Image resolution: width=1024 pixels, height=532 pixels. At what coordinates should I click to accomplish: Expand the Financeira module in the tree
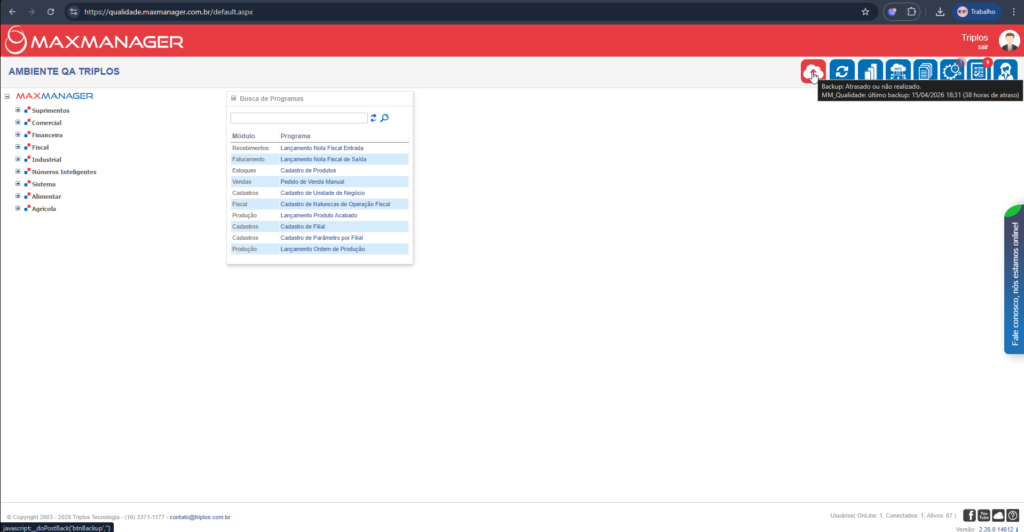tap(18, 134)
